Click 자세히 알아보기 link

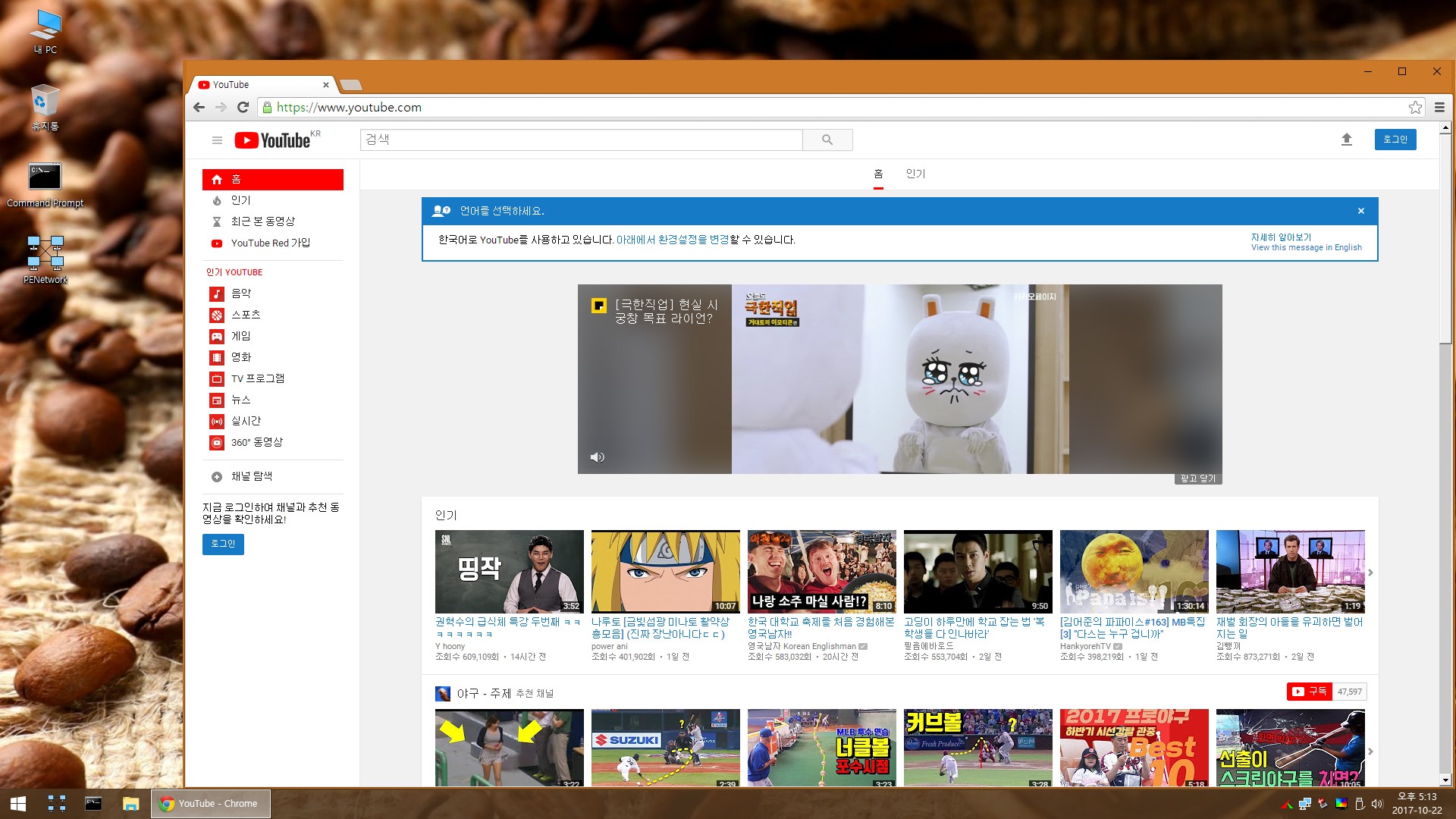click(1281, 237)
